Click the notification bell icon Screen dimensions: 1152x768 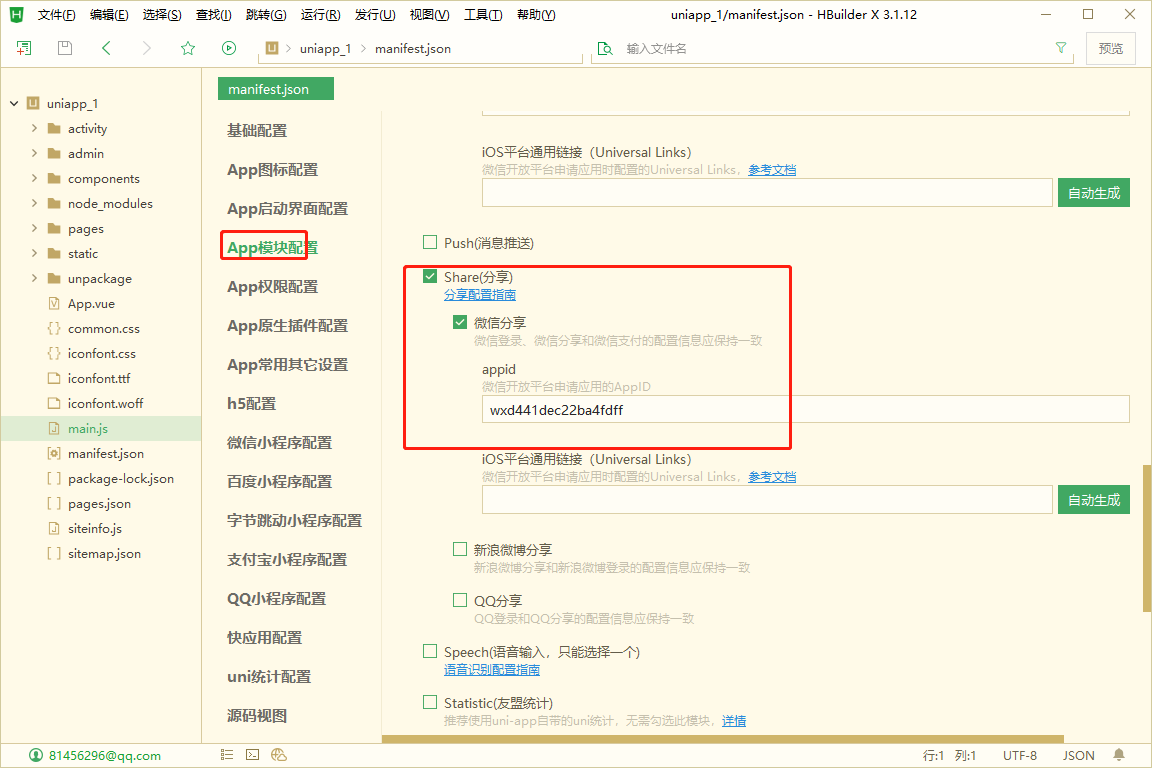1119,755
